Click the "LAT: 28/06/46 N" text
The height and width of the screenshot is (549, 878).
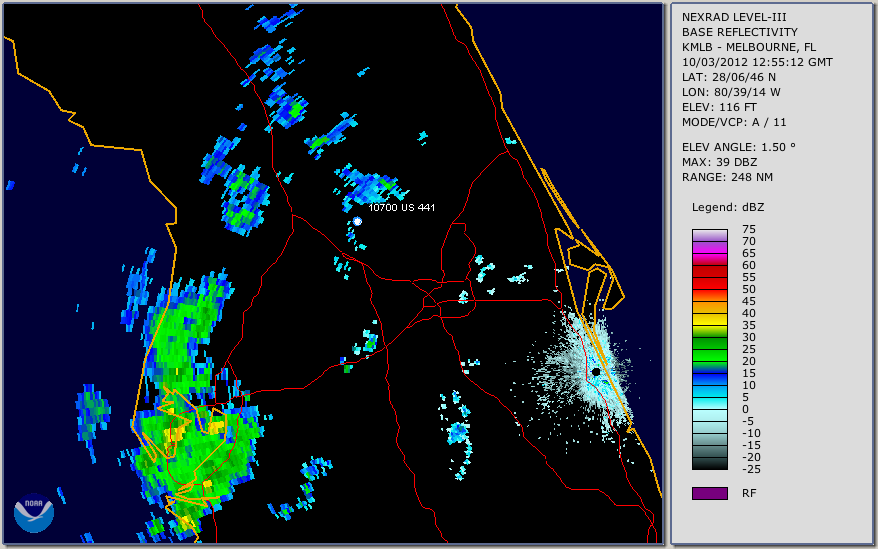coord(728,77)
